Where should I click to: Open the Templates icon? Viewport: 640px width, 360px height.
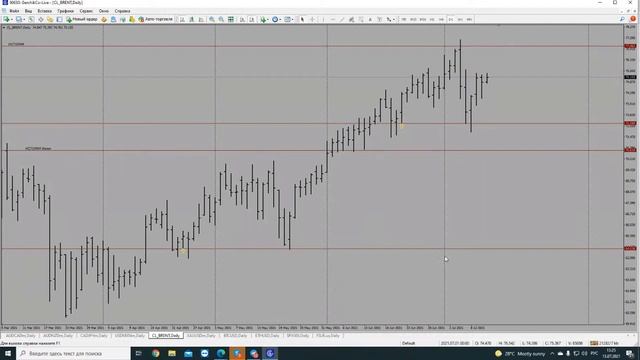click(288, 19)
